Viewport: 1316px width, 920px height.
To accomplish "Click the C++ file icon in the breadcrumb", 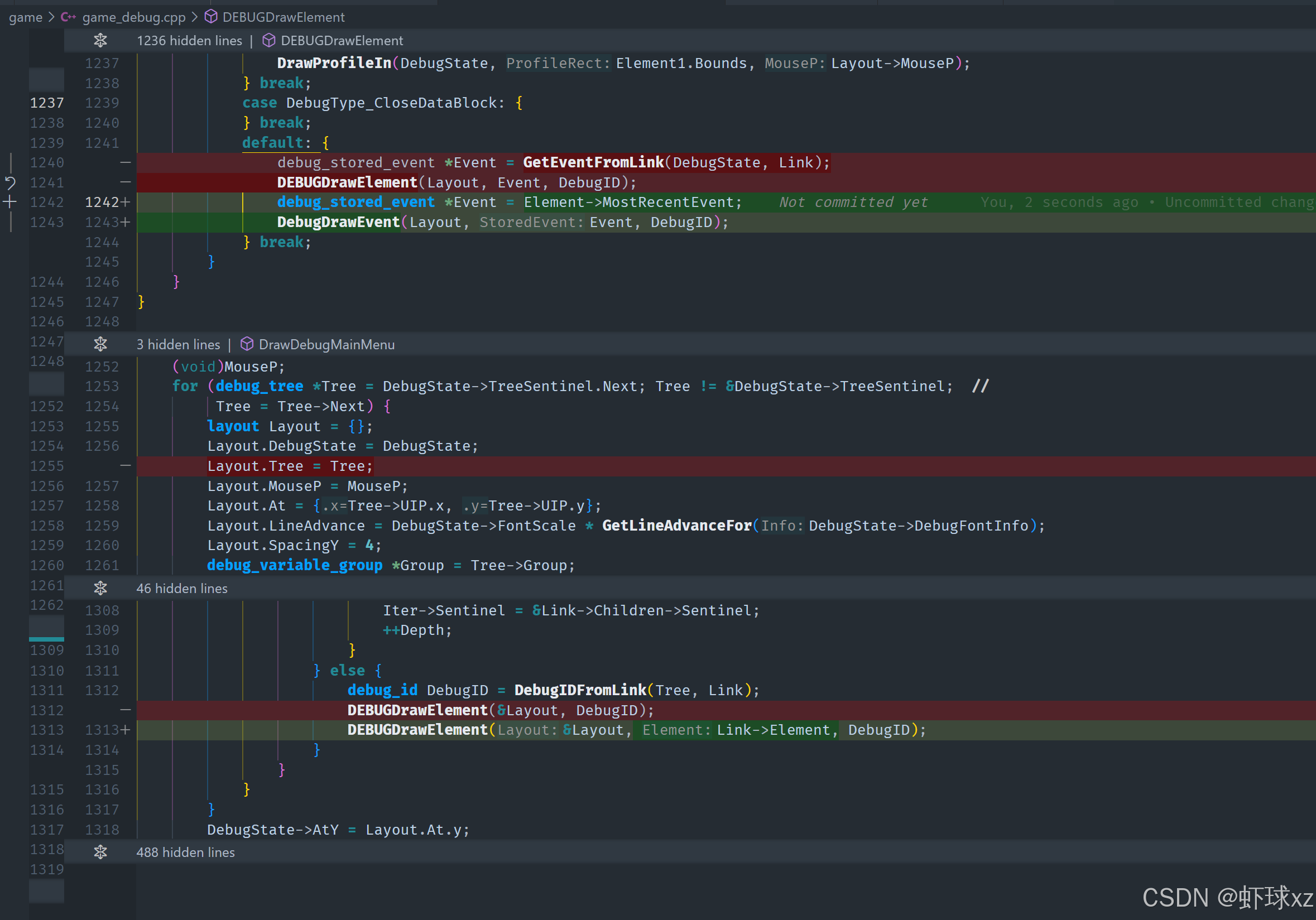I will pos(68,17).
